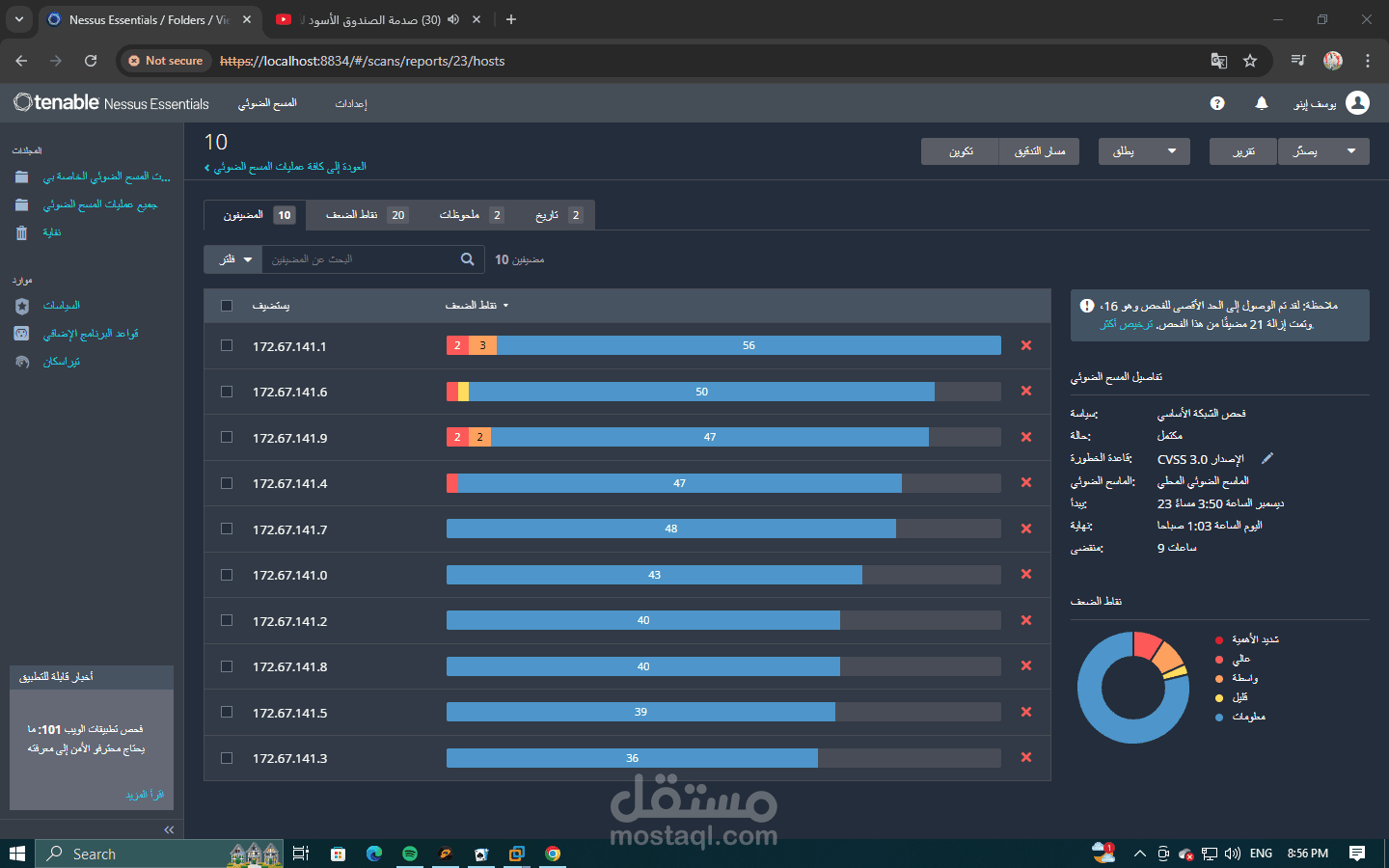Remove host 172.67.141.3 with red X
Viewport: 1389px width, 868px height.
pyautogui.click(x=1026, y=757)
